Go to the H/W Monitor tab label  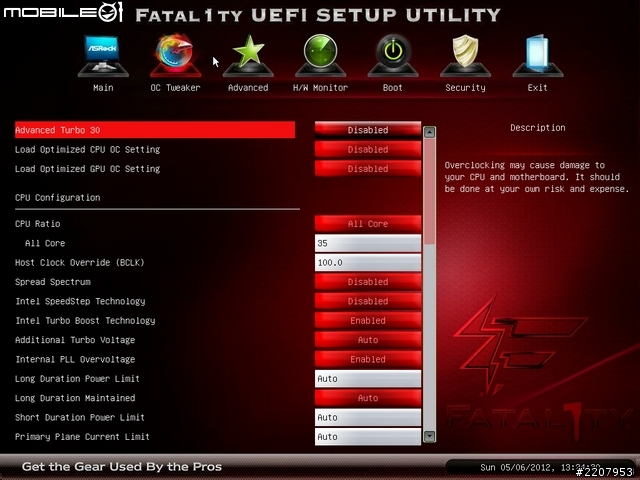coord(320,87)
